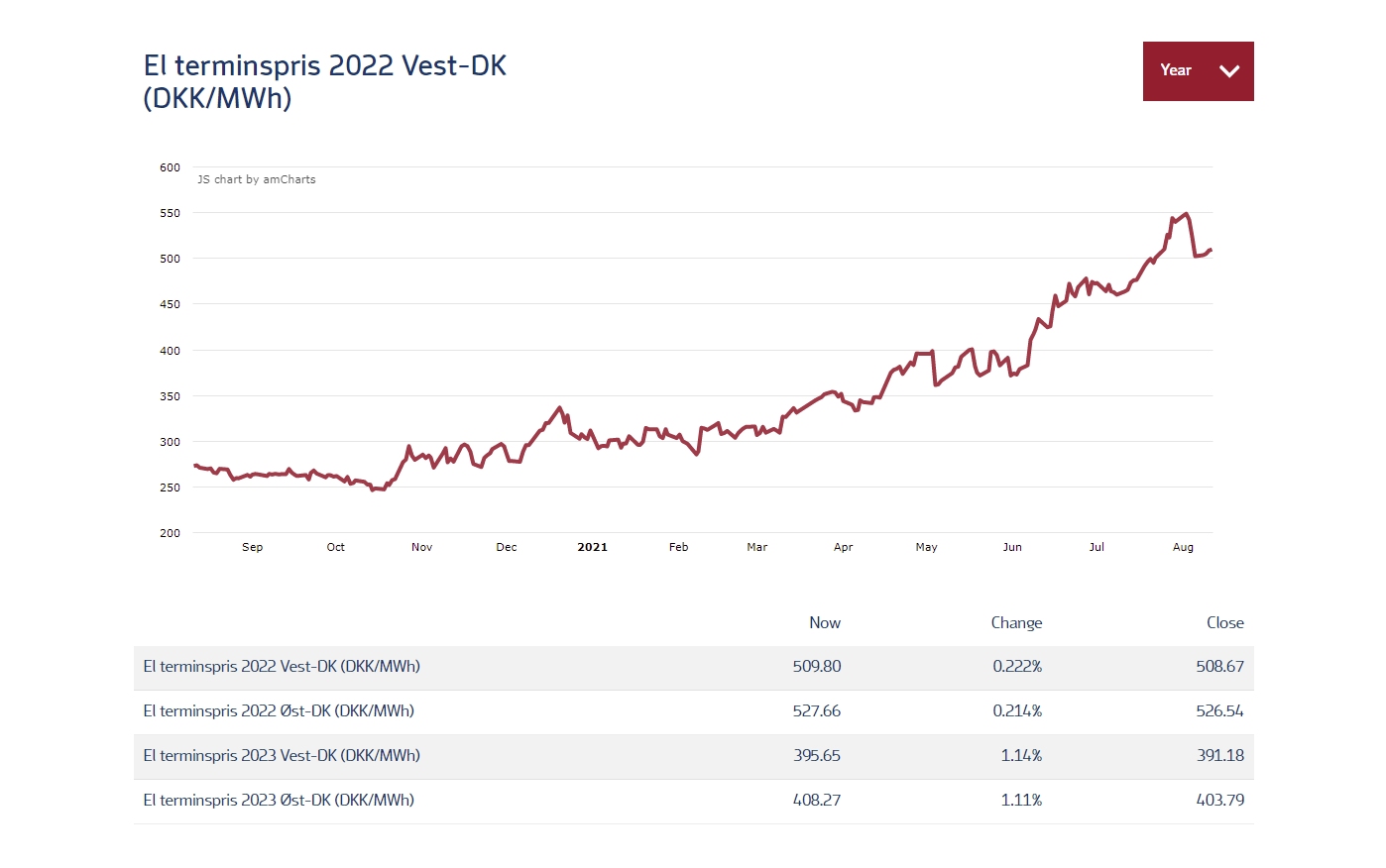Viewport: 1386px width, 868px height.
Task: Click the Aug label on time axis
Action: click(x=1183, y=547)
